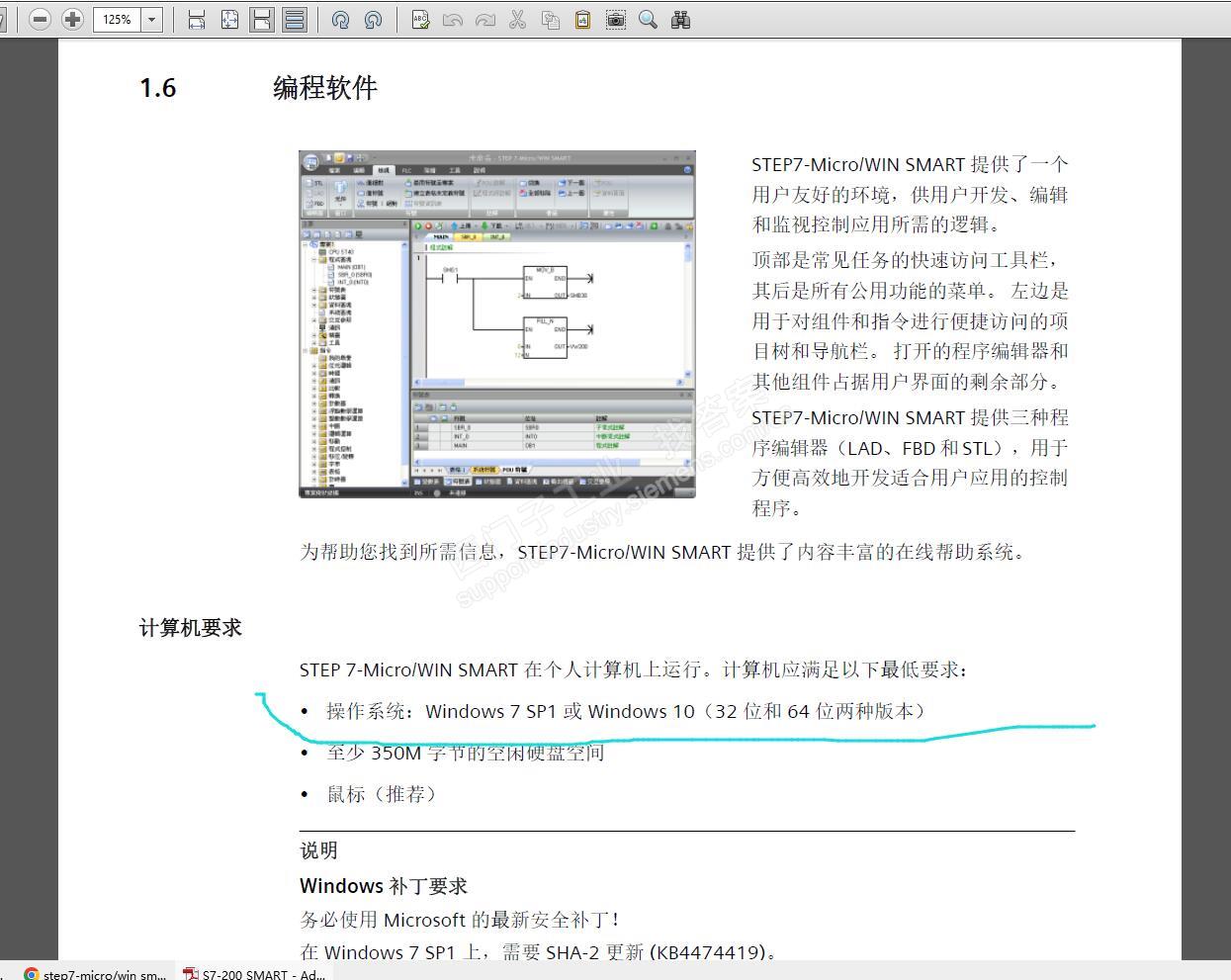Click the sentence 为帮助您找到所需信息
The image size is (1231, 980).
click(x=664, y=552)
